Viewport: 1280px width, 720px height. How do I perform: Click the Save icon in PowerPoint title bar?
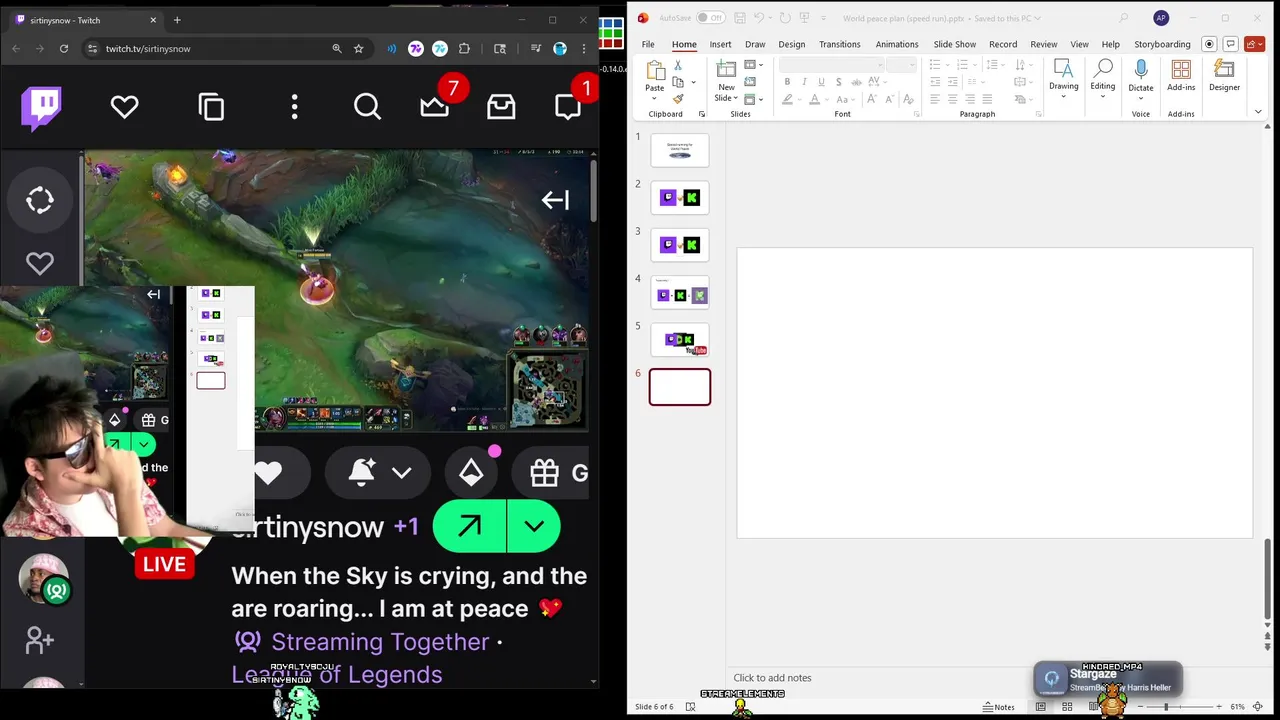coord(740,18)
